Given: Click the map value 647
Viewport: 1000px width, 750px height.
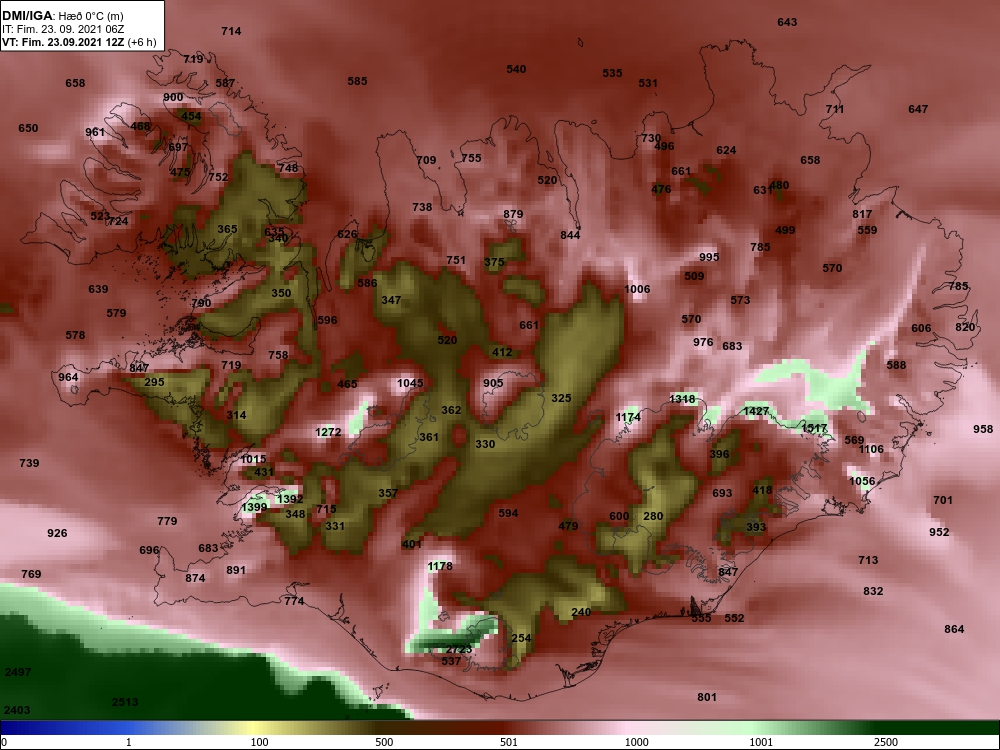Looking at the screenshot, I should pos(918,109).
